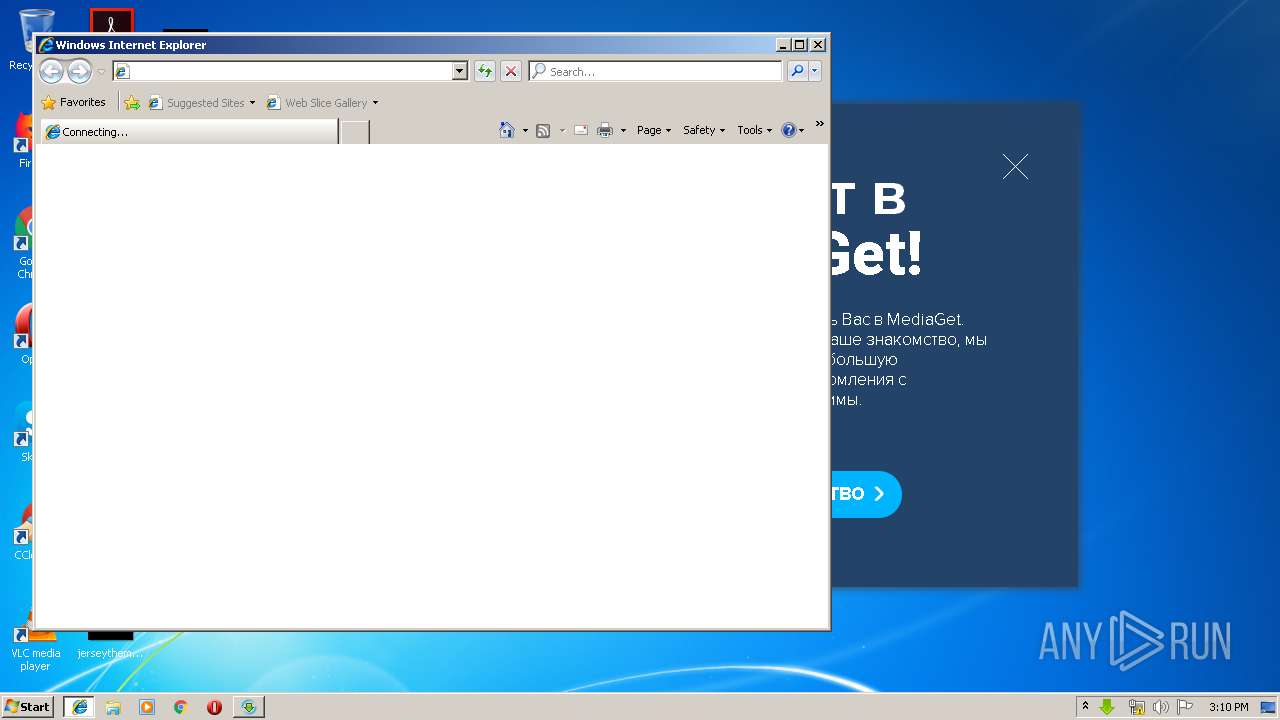Refresh the page with the green arrows icon
Screen dimensions: 1280x720
485,71
